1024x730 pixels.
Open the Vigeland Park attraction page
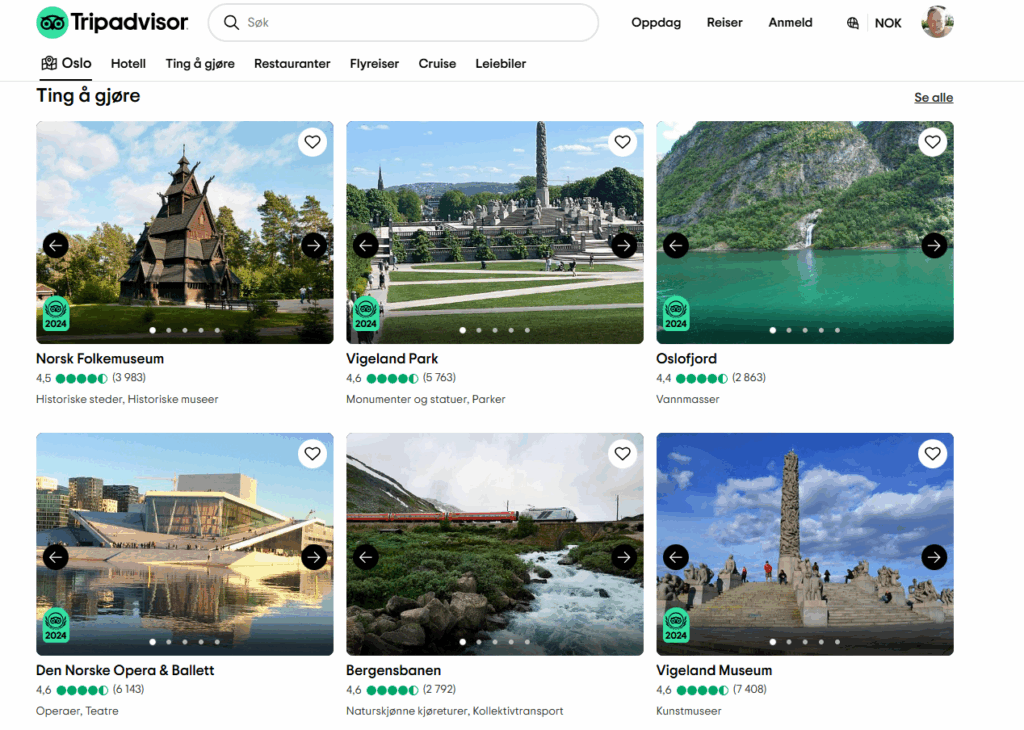(393, 358)
